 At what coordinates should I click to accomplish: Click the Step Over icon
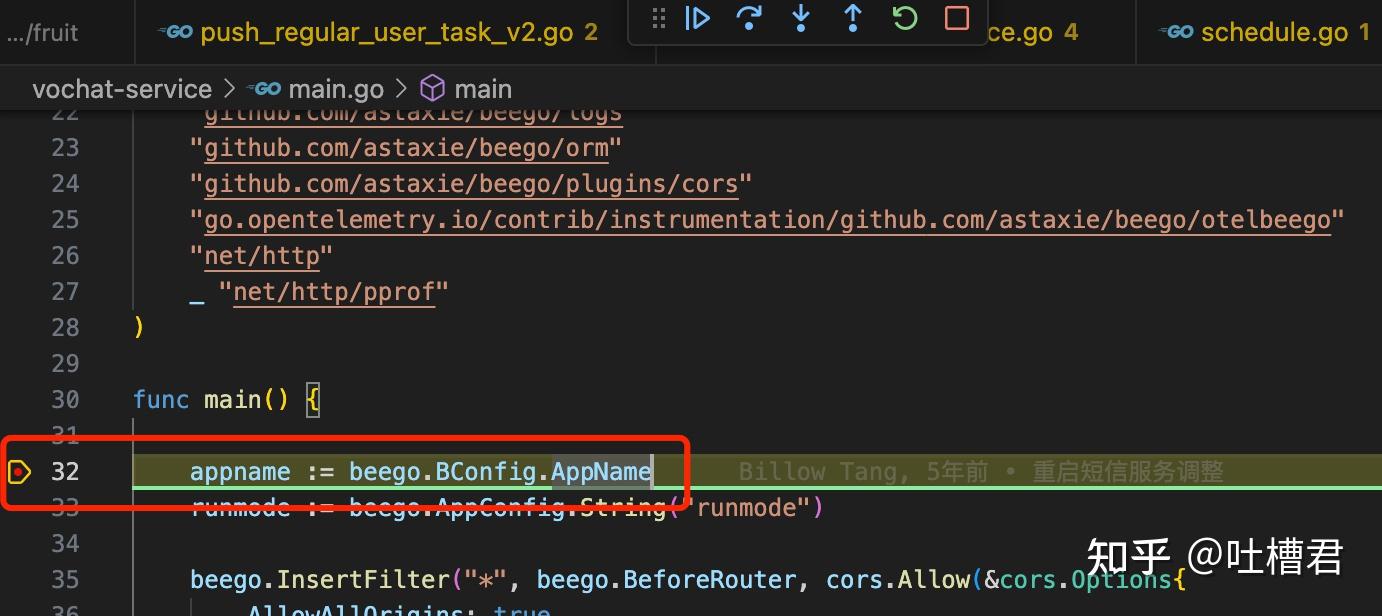click(749, 18)
